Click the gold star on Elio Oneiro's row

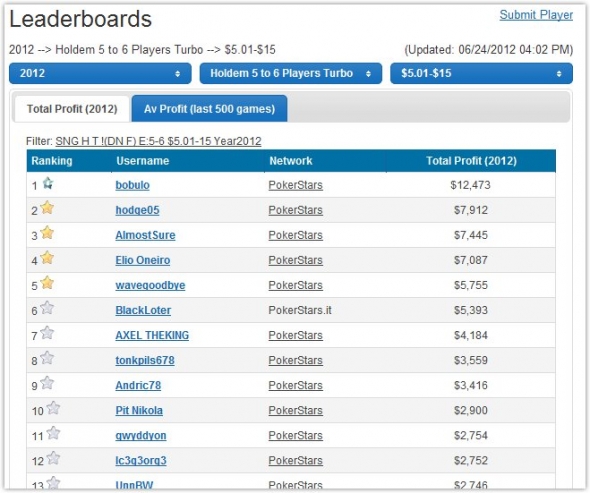click(47, 258)
